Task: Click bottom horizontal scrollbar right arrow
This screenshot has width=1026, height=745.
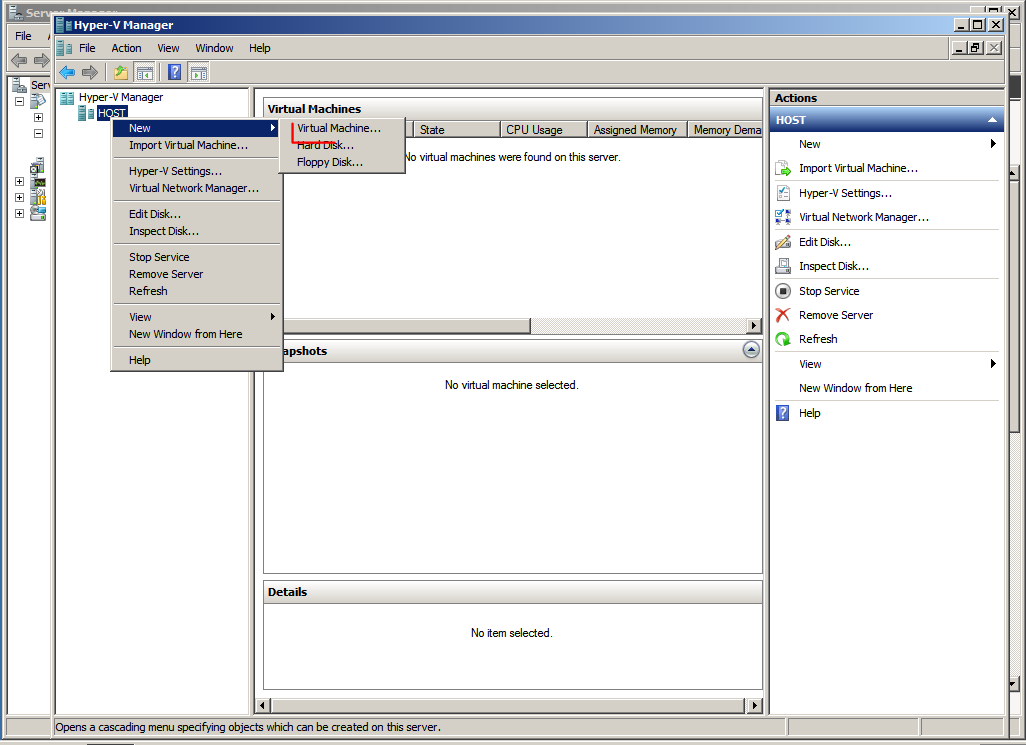Action: pyautogui.click(x=755, y=705)
